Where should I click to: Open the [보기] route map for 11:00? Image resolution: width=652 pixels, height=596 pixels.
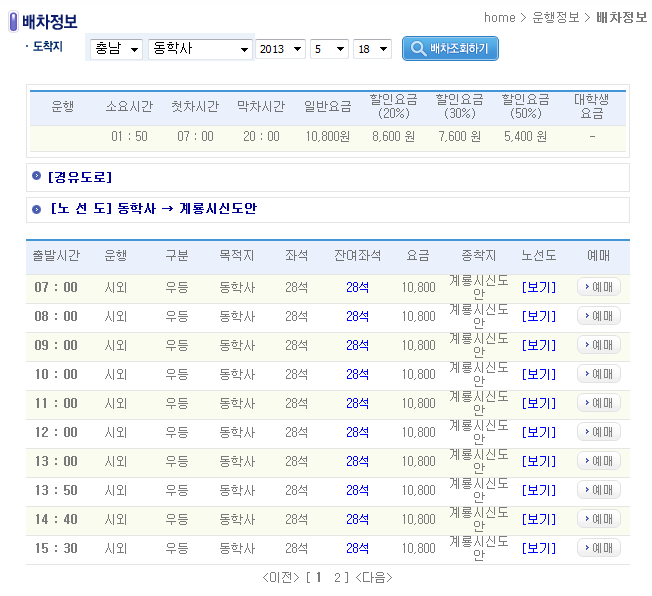539,403
